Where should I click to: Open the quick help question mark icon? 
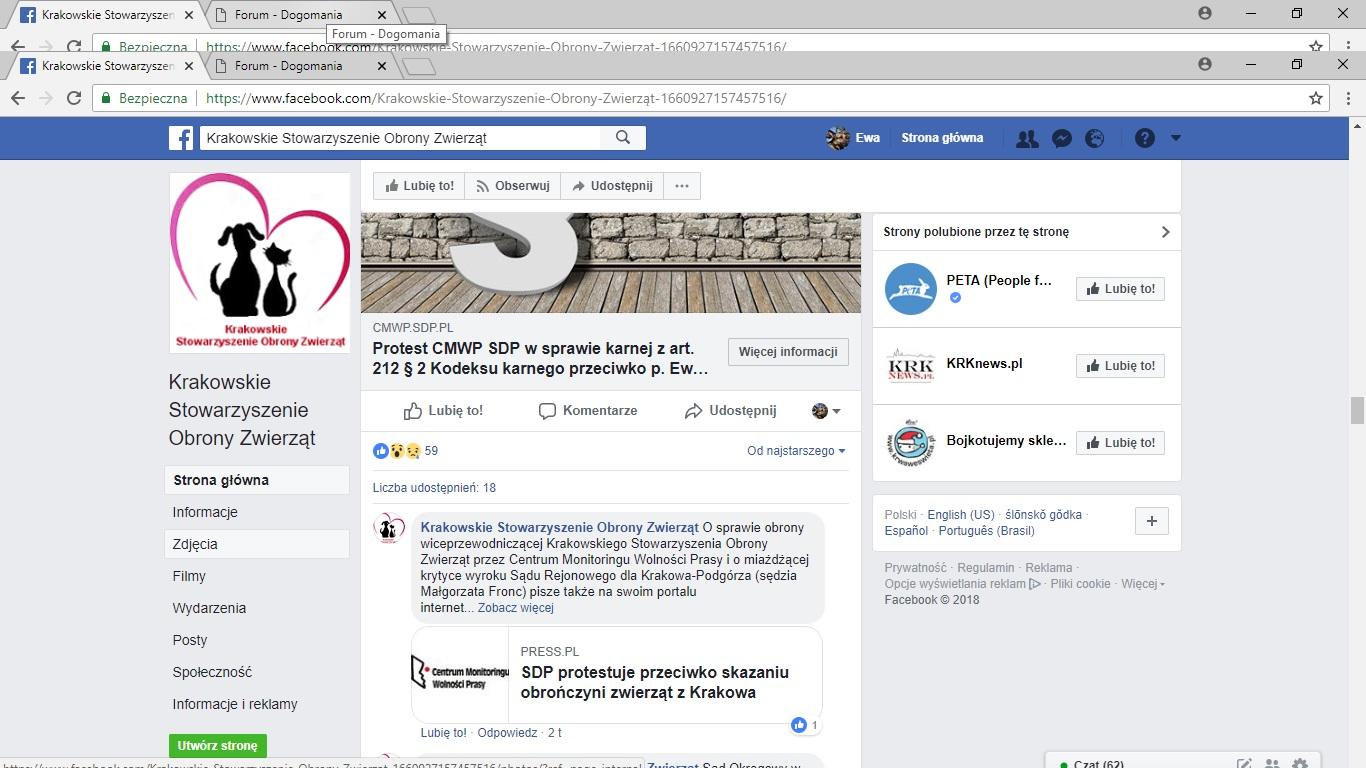(x=1145, y=139)
